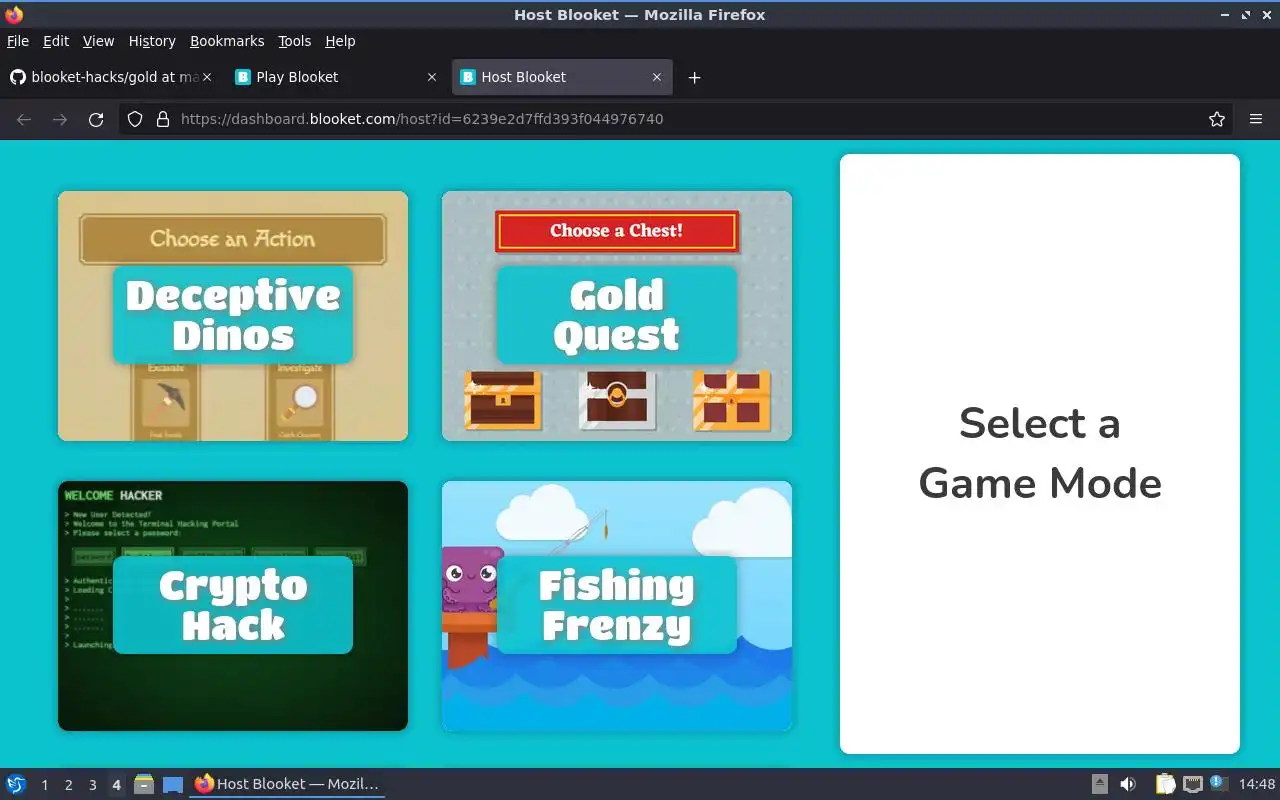The image size is (1280, 800).
Task: Reload the current page
Action: click(96, 119)
